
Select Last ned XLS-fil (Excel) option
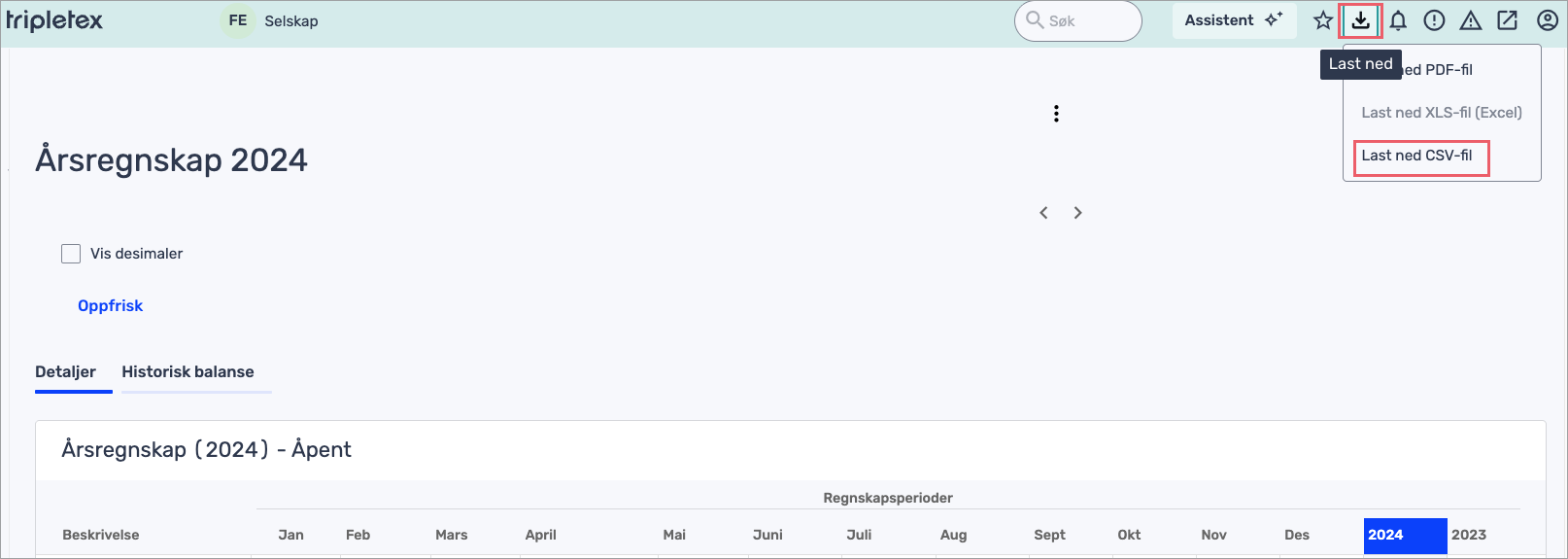pos(1441,113)
